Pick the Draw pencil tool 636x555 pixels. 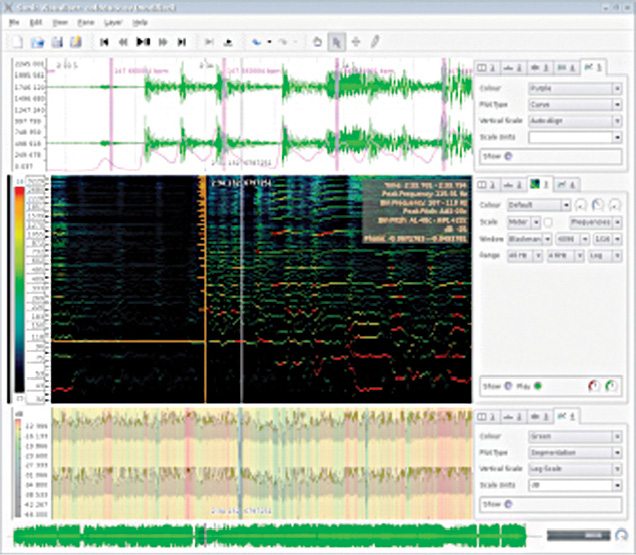tap(375, 42)
